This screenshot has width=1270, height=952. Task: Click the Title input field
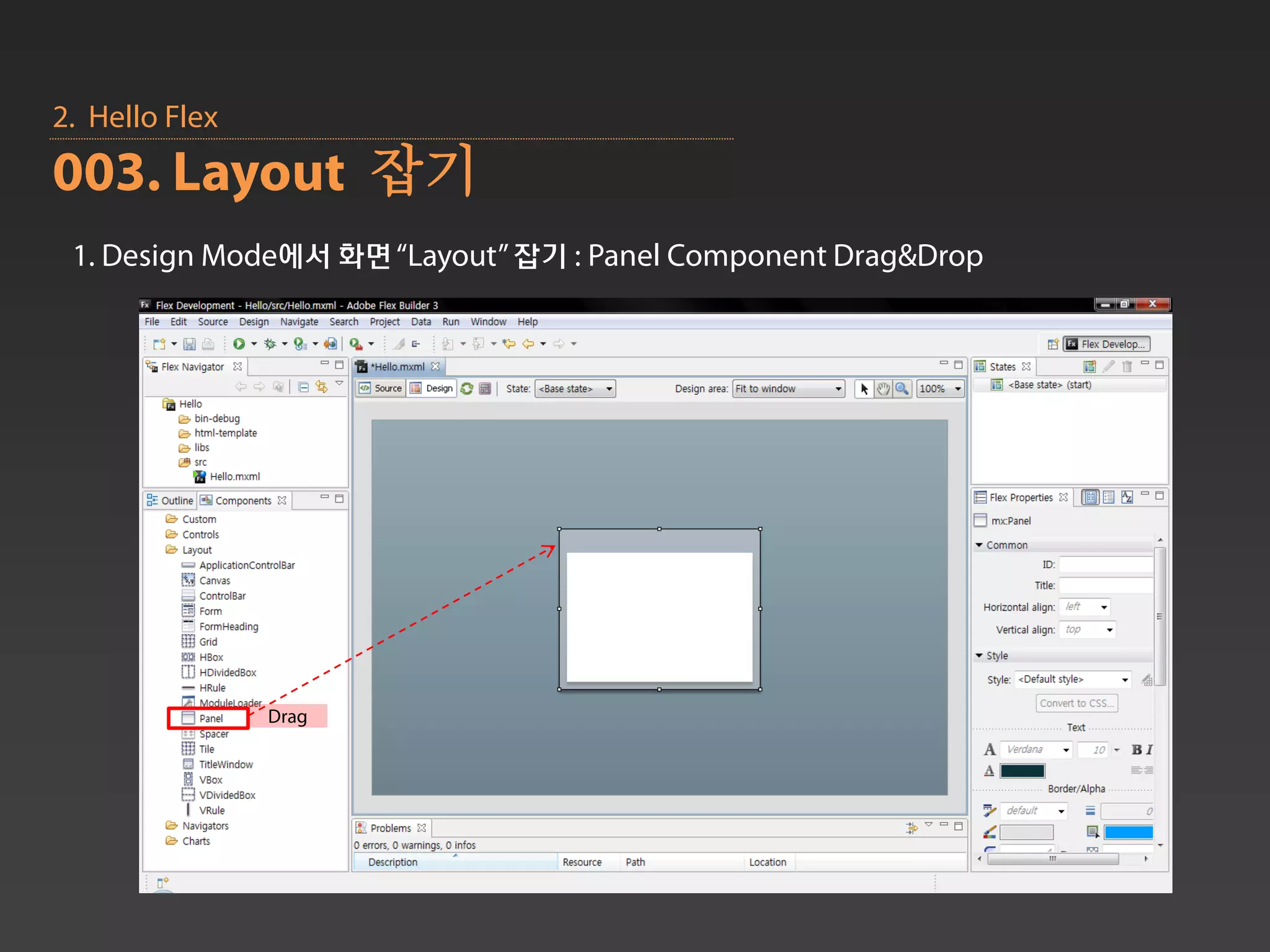coord(1106,585)
